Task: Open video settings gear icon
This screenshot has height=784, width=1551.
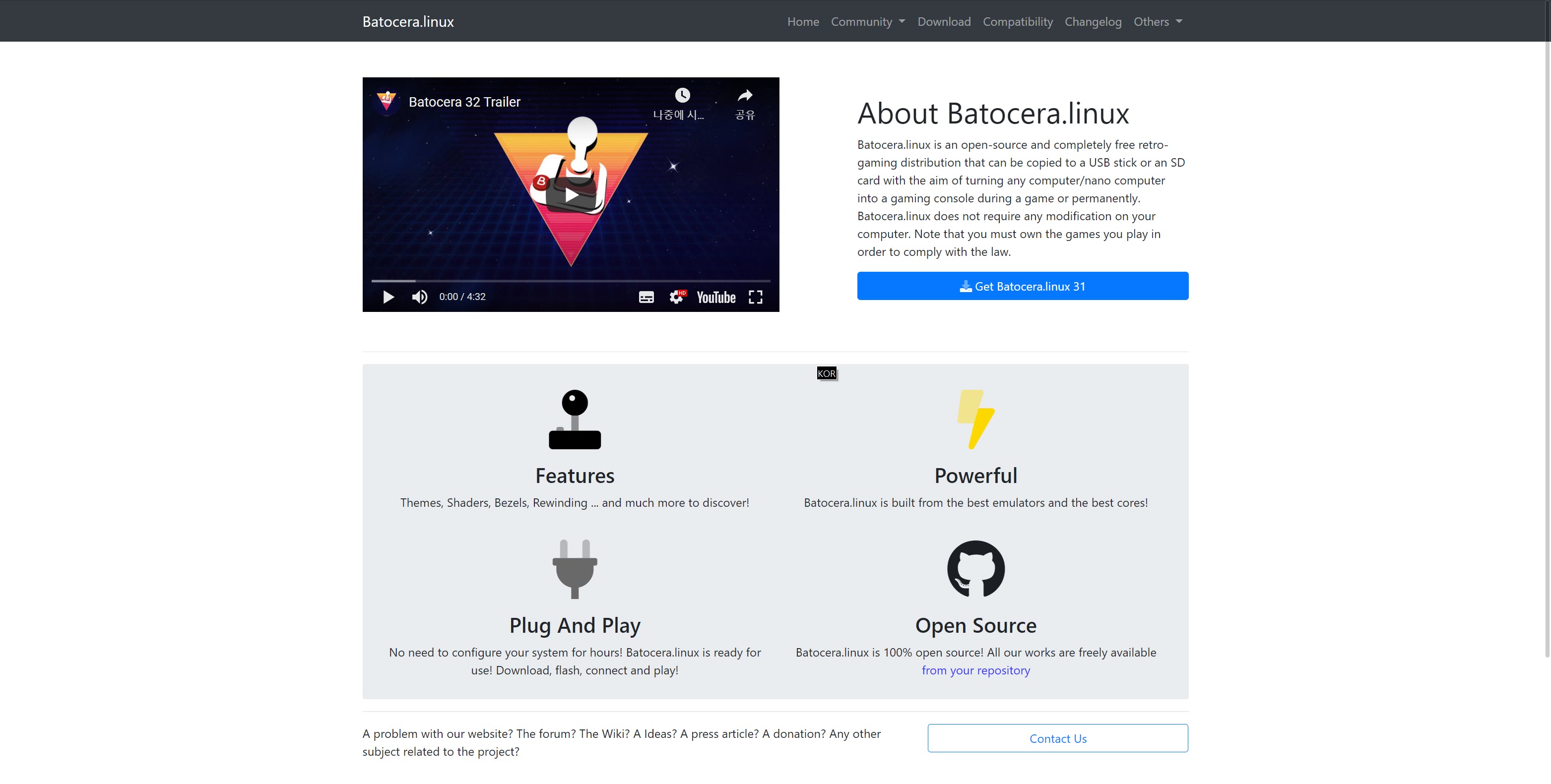Action: click(x=677, y=297)
